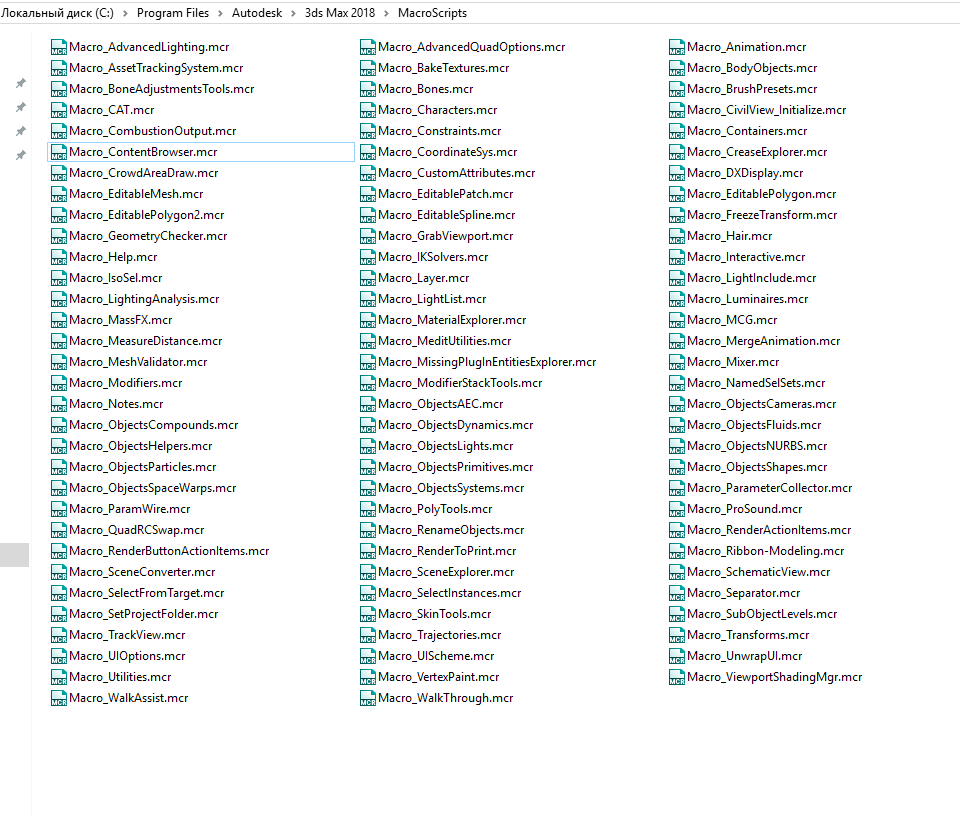This screenshot has height=815, width=960.
Task: Go to Локальный диск (C:) breadcrumb
Action: click(x=57, y=13)
